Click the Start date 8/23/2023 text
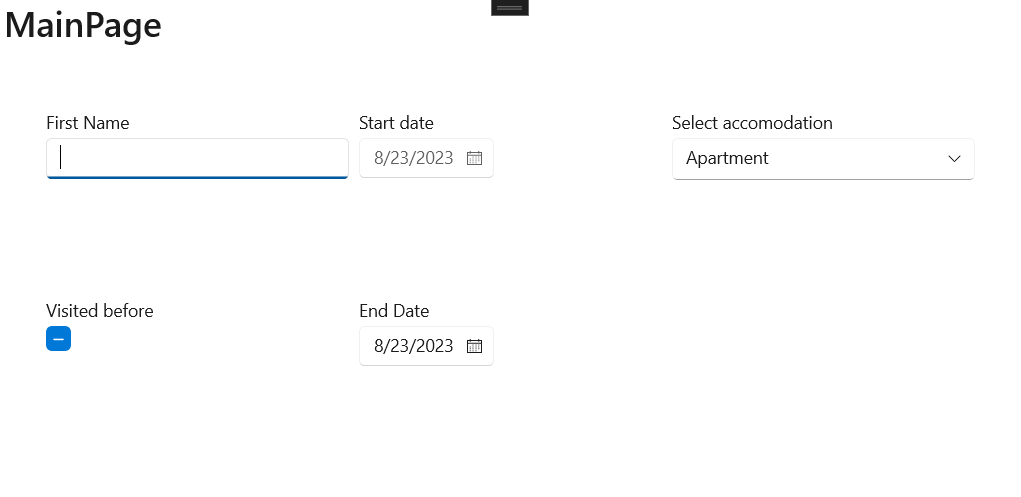The image size is (1021, 497). 413,158
